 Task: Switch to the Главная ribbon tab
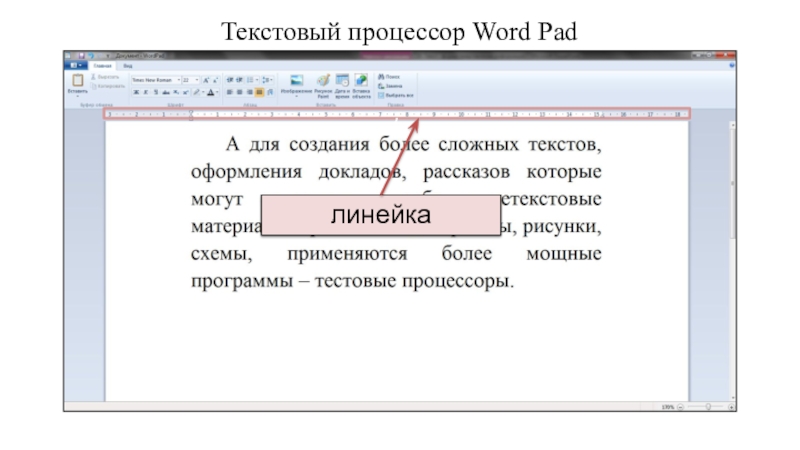(103, 66)
